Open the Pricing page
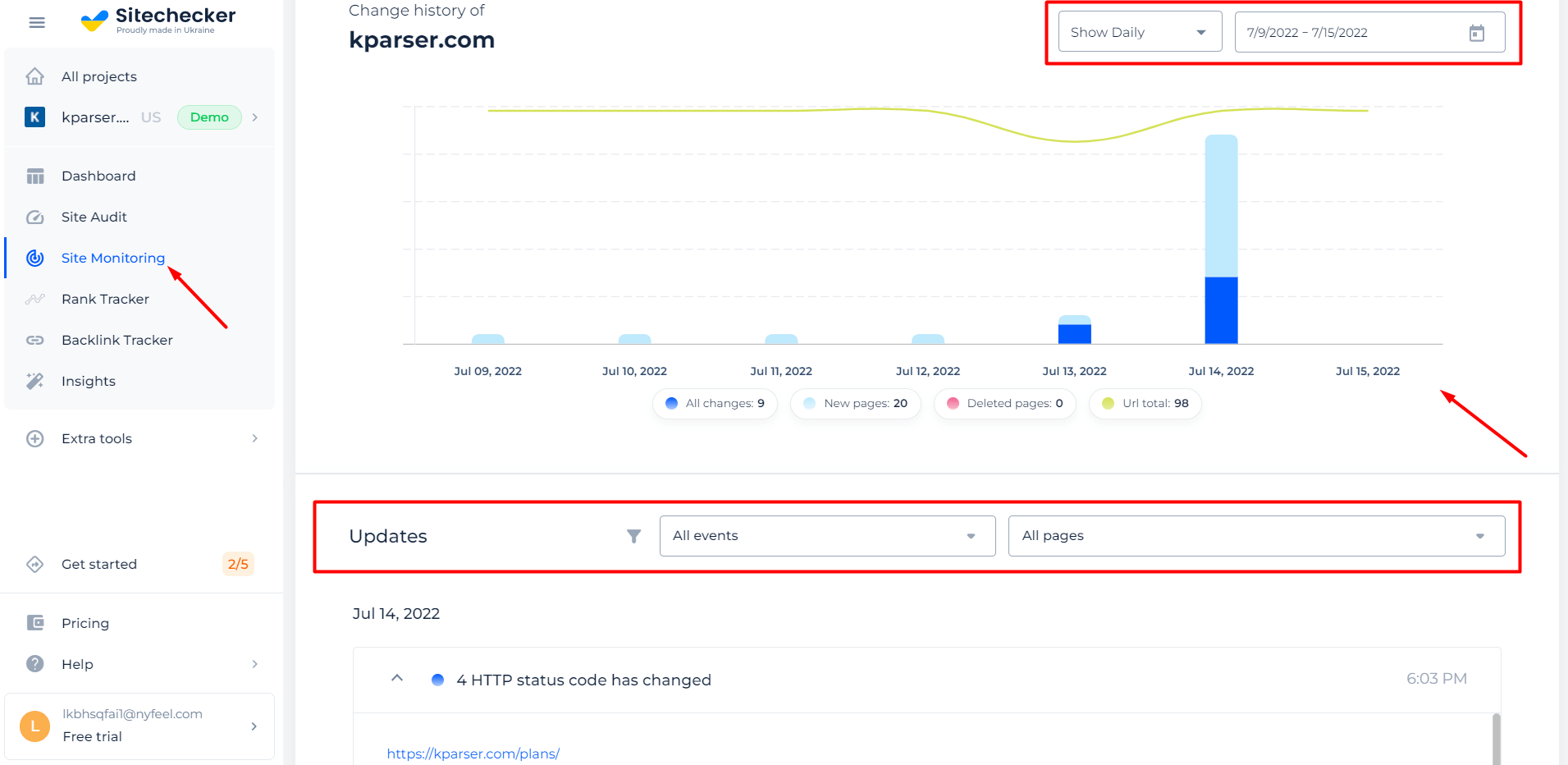This screenshot has width=1568, height=765. (85, 623)
